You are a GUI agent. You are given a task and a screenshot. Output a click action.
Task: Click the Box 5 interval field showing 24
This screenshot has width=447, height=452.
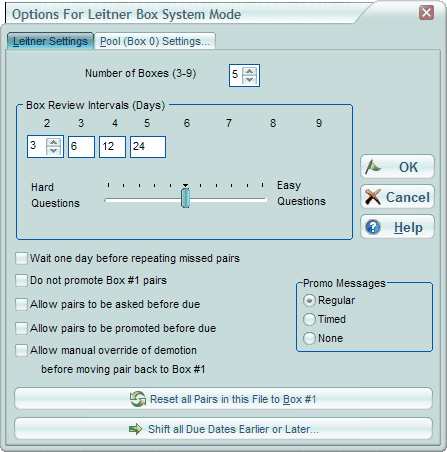148,147
